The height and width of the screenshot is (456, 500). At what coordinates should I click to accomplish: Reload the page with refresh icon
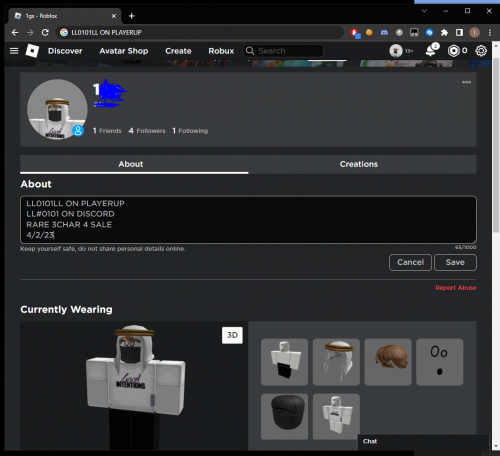click(45, 32)
